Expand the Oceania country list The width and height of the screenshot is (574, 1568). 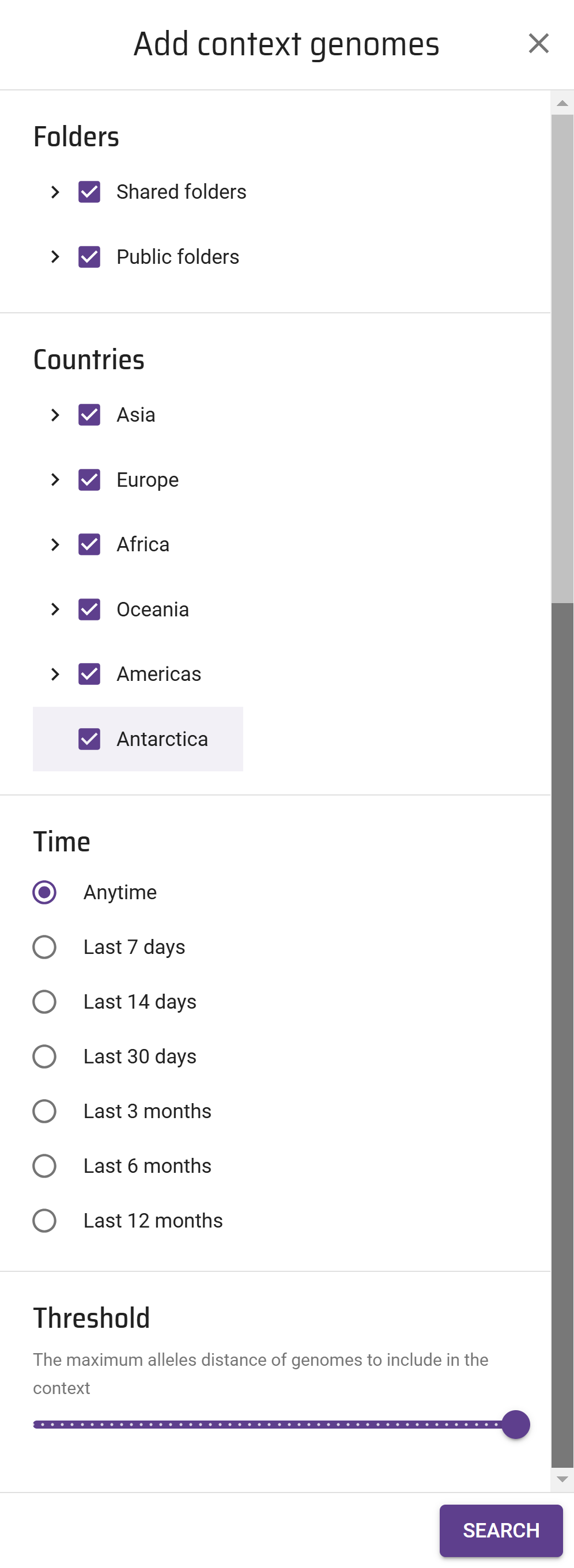(55, 609)
